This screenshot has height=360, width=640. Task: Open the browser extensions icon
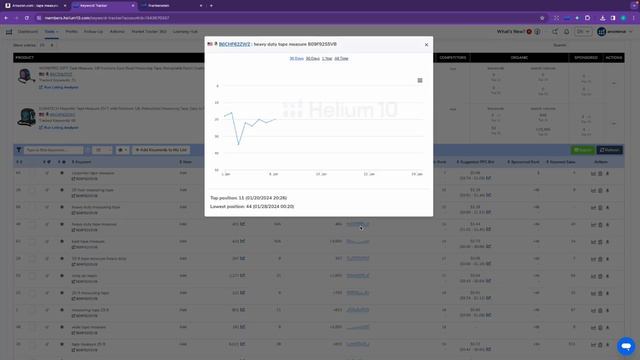point(587,18)
